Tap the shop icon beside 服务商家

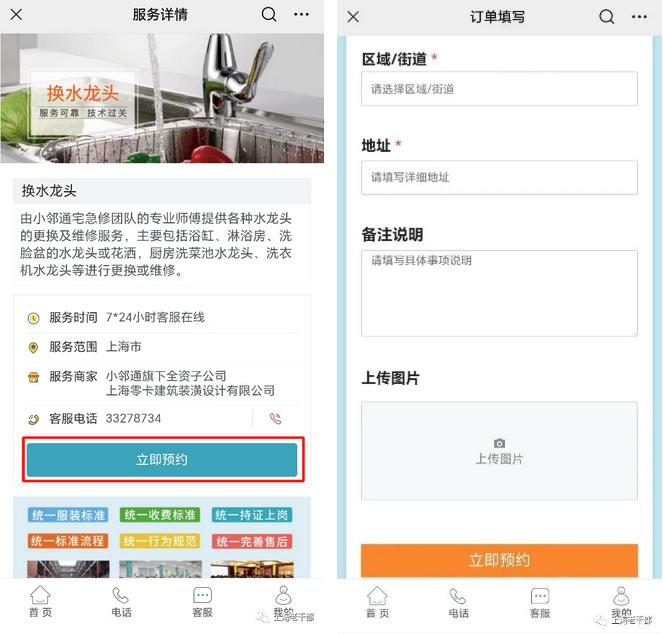[33, 377]
